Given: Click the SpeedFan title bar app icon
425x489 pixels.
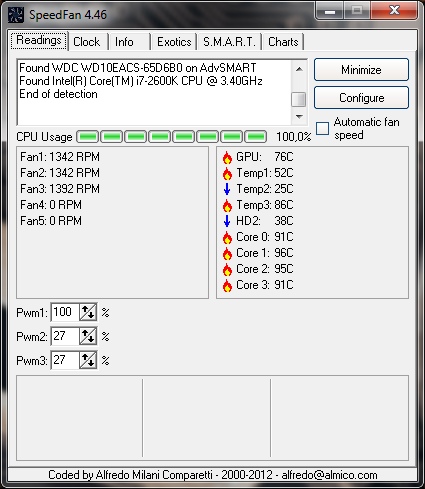Looking at the screenshot, I should [16, 15].
